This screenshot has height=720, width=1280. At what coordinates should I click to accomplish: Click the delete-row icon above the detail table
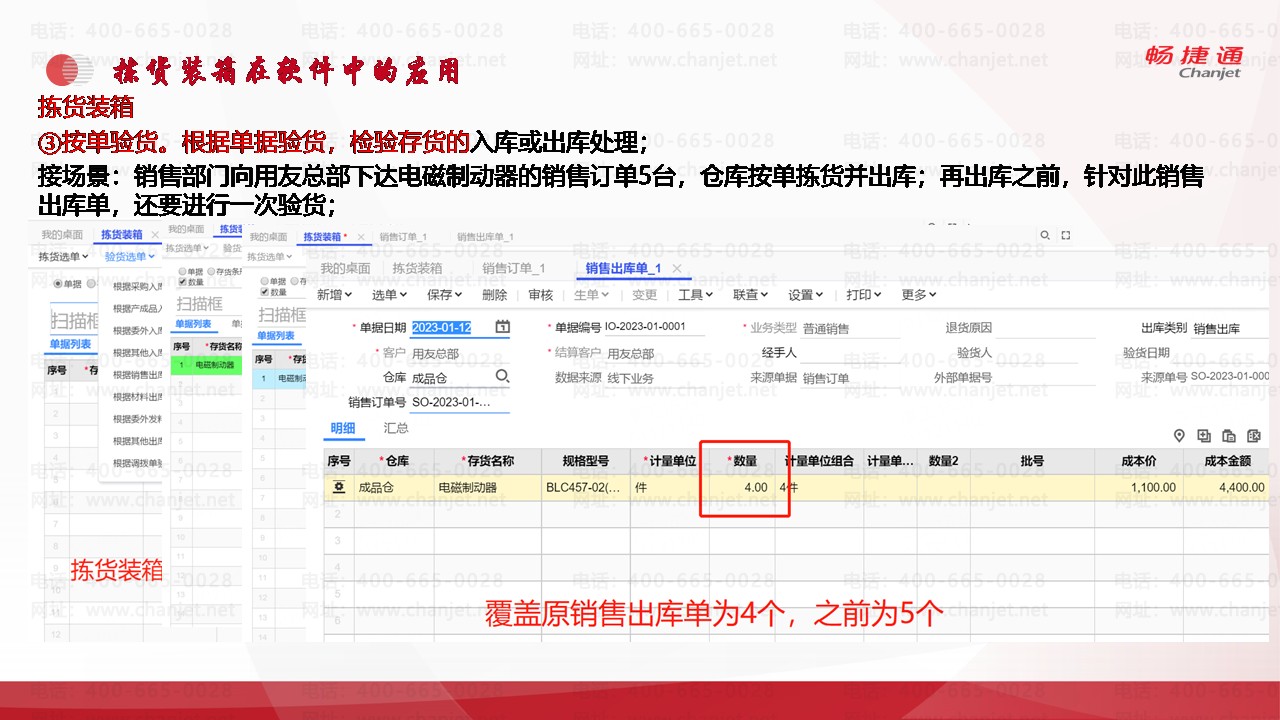1254,436
